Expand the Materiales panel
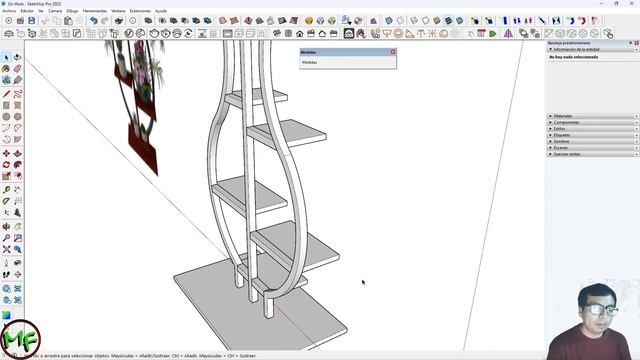 (x=593, y=116)
